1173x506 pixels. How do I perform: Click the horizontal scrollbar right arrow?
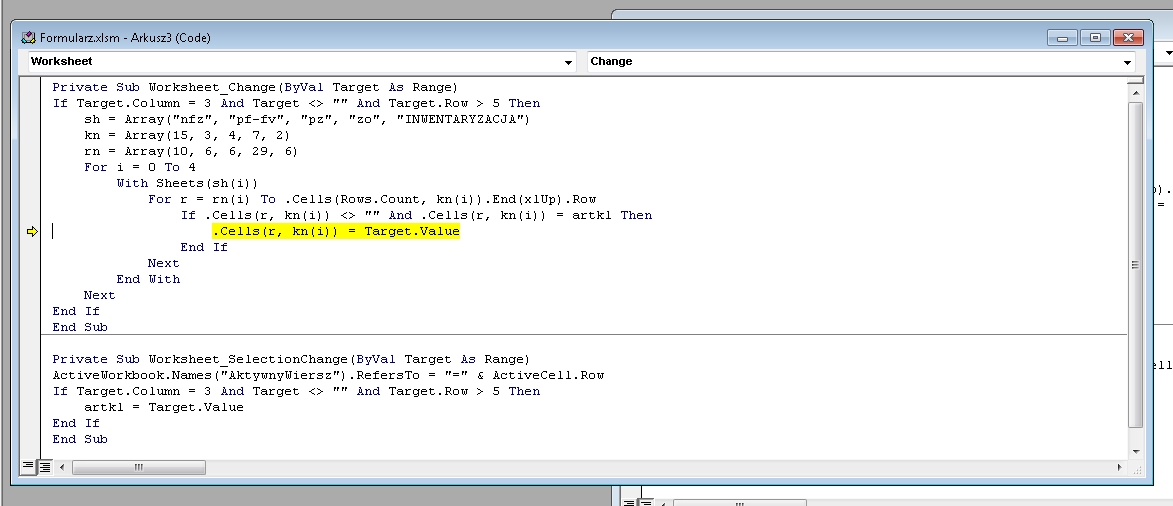point(1120,467)
